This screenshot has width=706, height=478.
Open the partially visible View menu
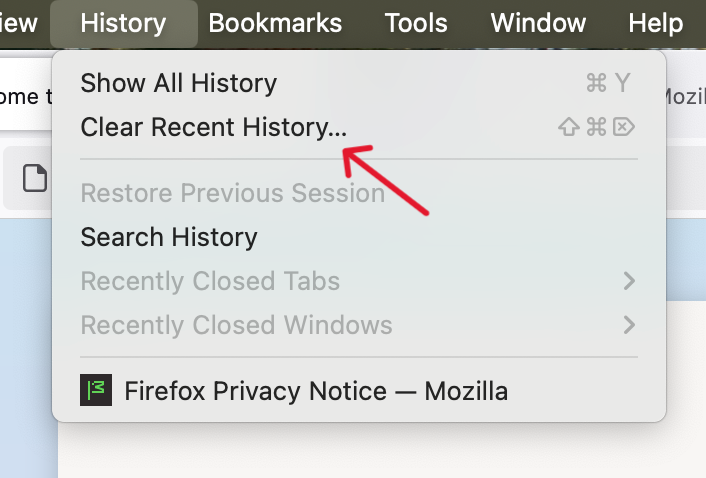click(19, 23)
